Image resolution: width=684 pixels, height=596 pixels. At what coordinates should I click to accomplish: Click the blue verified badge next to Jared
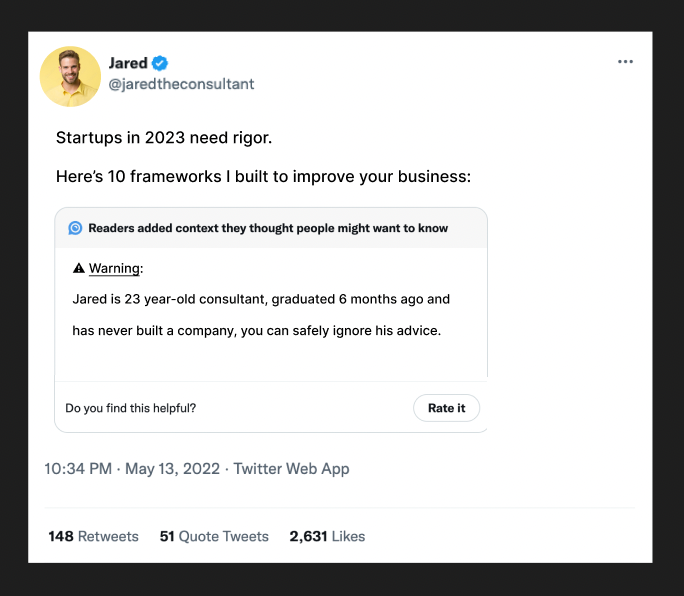tap(160, 63)
